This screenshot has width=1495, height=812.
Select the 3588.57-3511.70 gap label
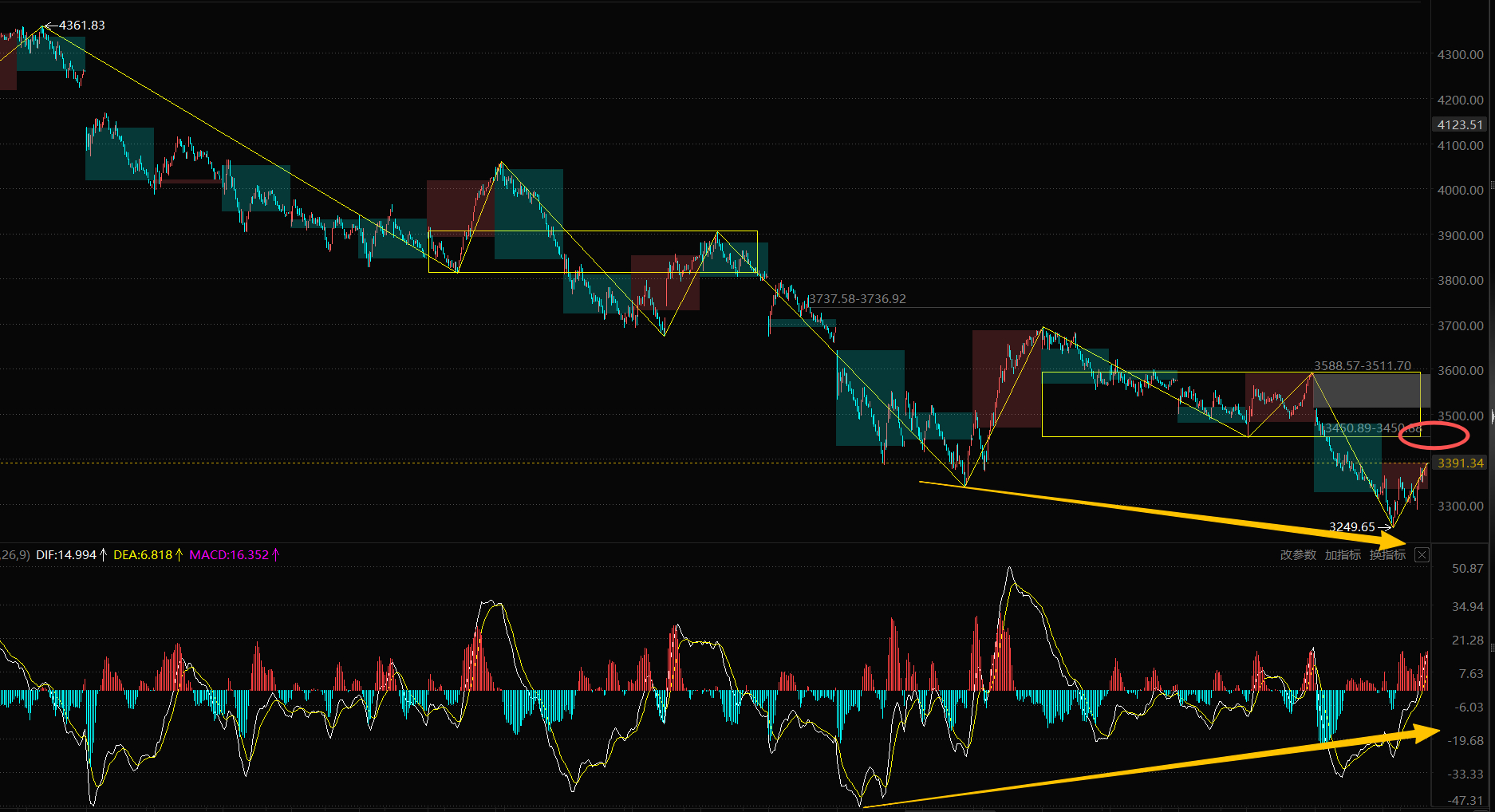point(1363,366)
